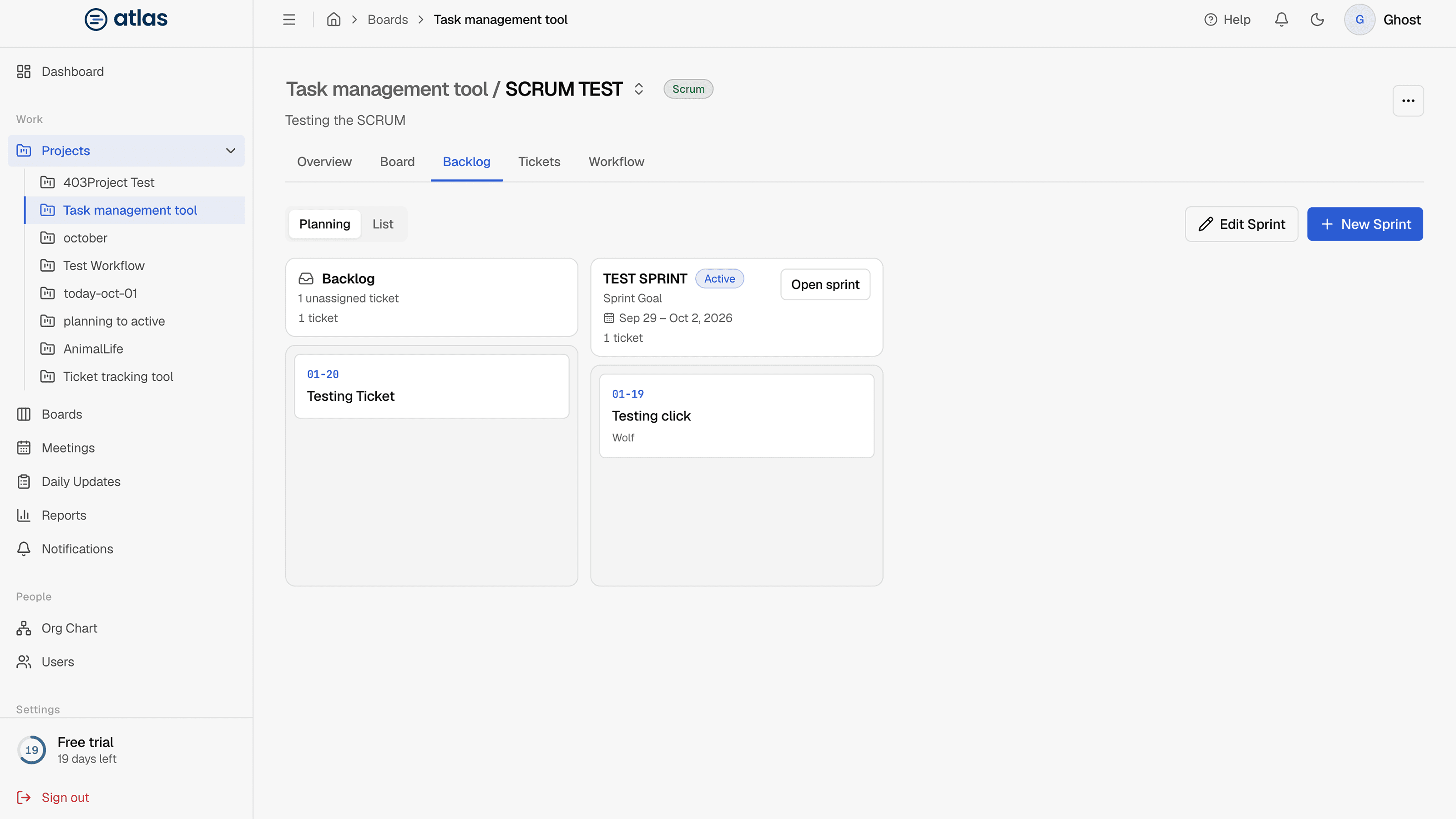Open the Org Chart page
1456x819 pixels.
pyautogui.click(x=126, y=628)
